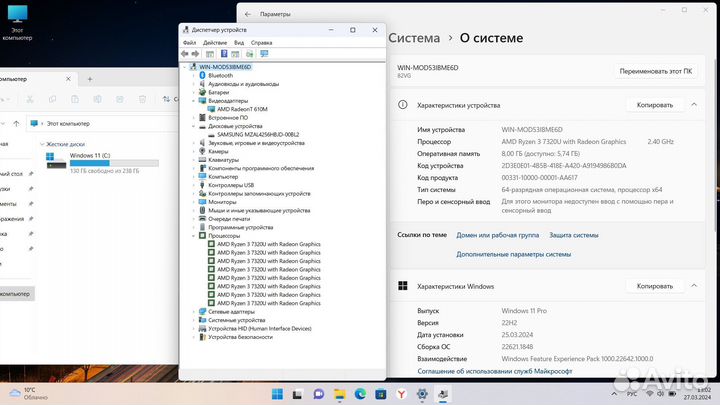720x405 pixels.
Task: Click Delete trash icon in File Explorer toolbar
Action: (x=142, y=99)
